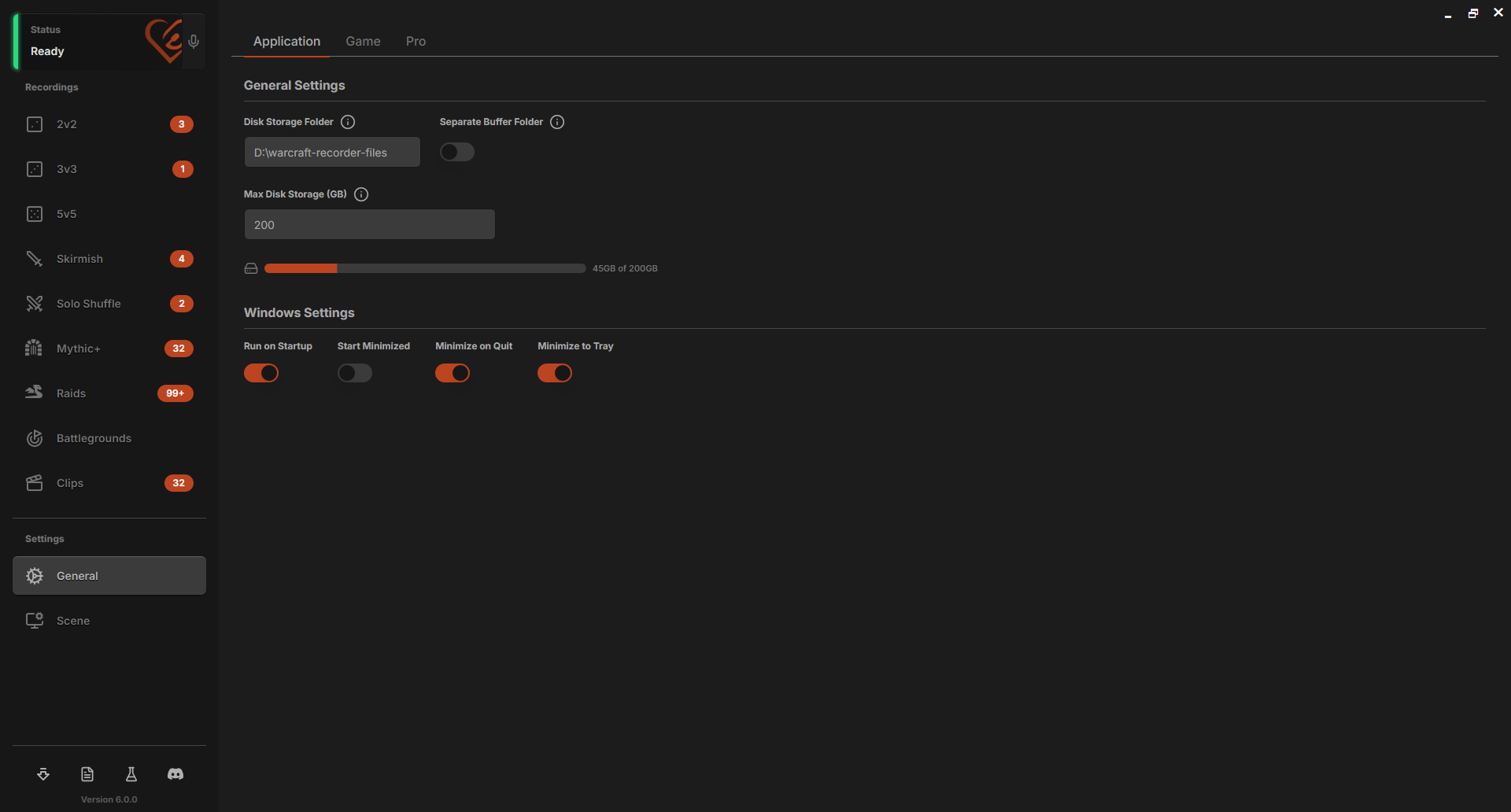Viewport: 1511px width, 812px height.
Task: Open the 3v3 recordings list
Action: (109, 169)
